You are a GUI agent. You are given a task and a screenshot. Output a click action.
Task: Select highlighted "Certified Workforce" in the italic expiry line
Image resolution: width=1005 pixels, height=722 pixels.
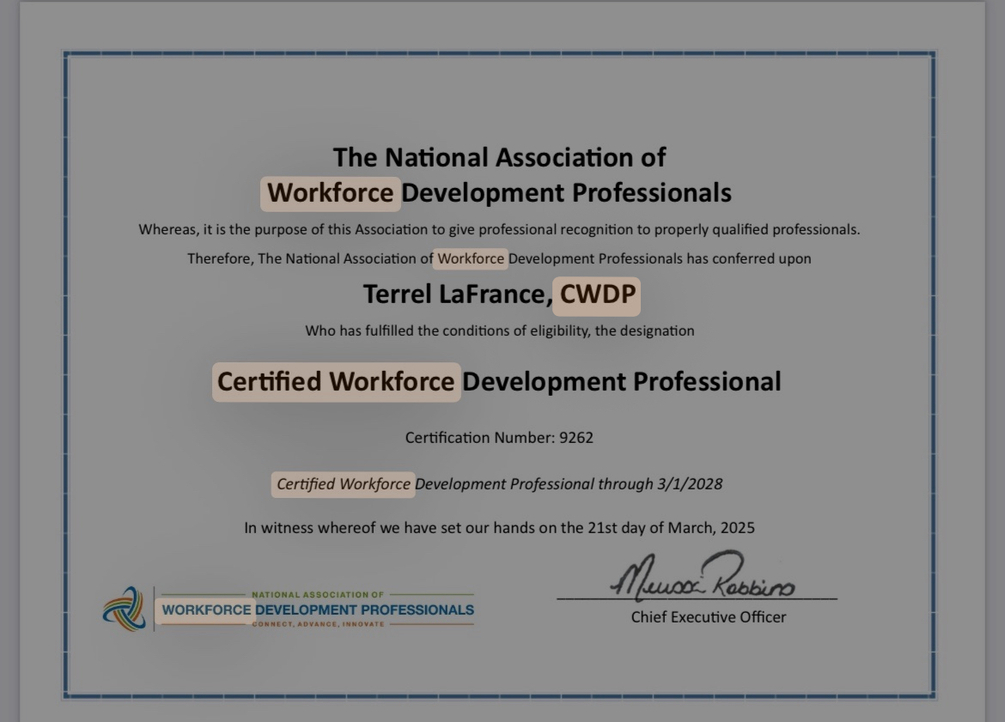point(343,484)
